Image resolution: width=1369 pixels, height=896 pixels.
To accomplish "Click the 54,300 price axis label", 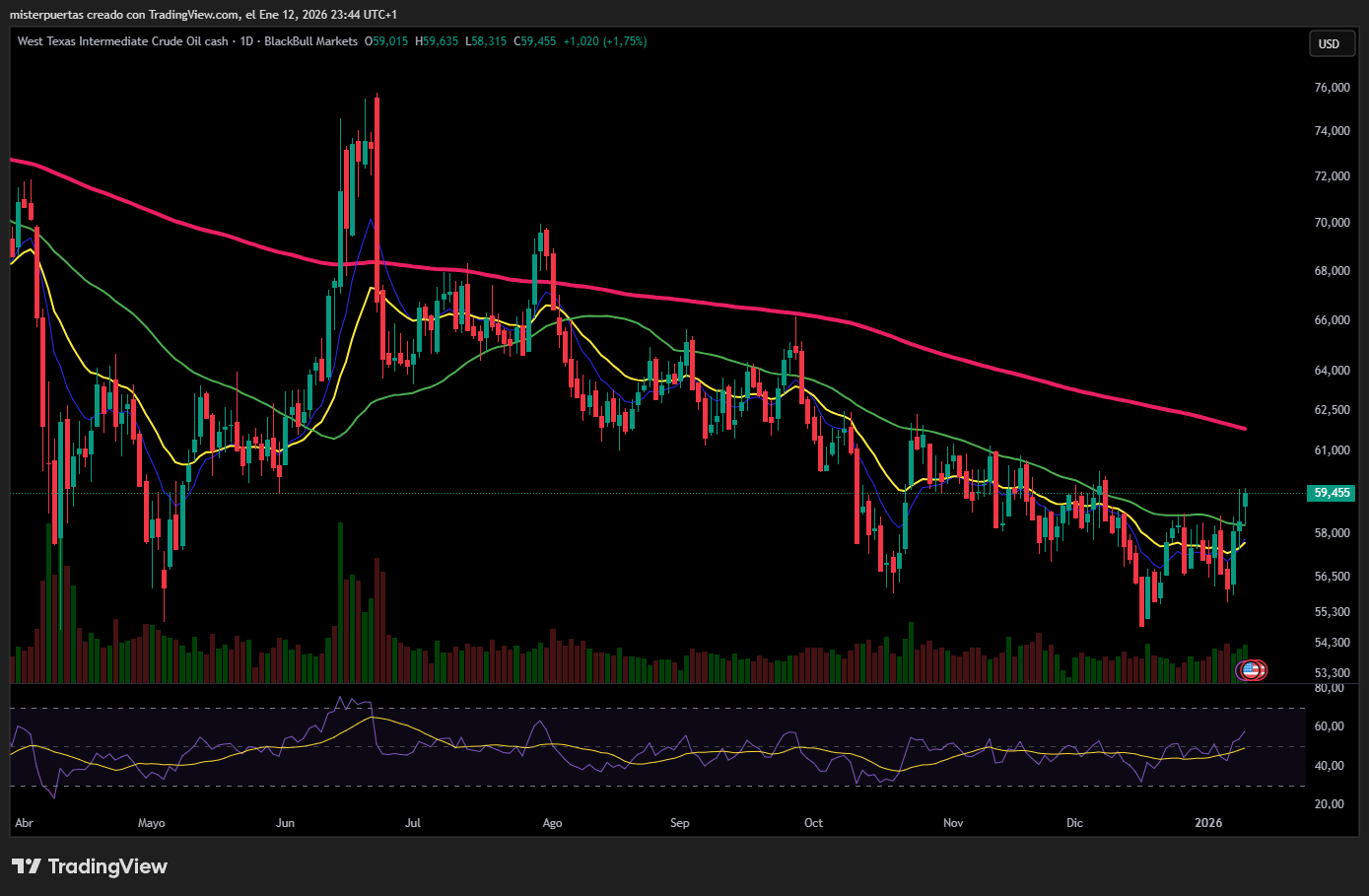I will tap(1333, 643).
